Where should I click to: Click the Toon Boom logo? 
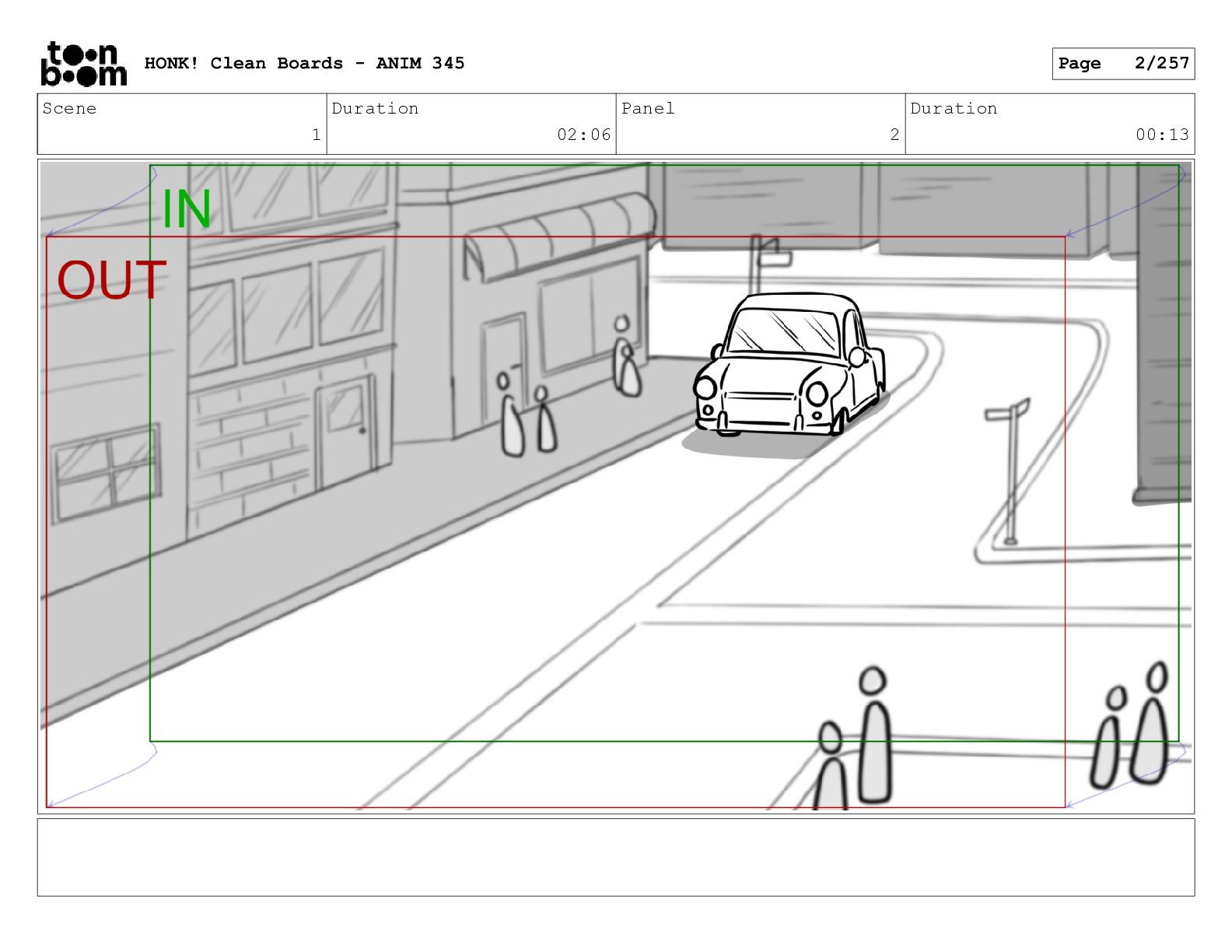tap(83, 64)
